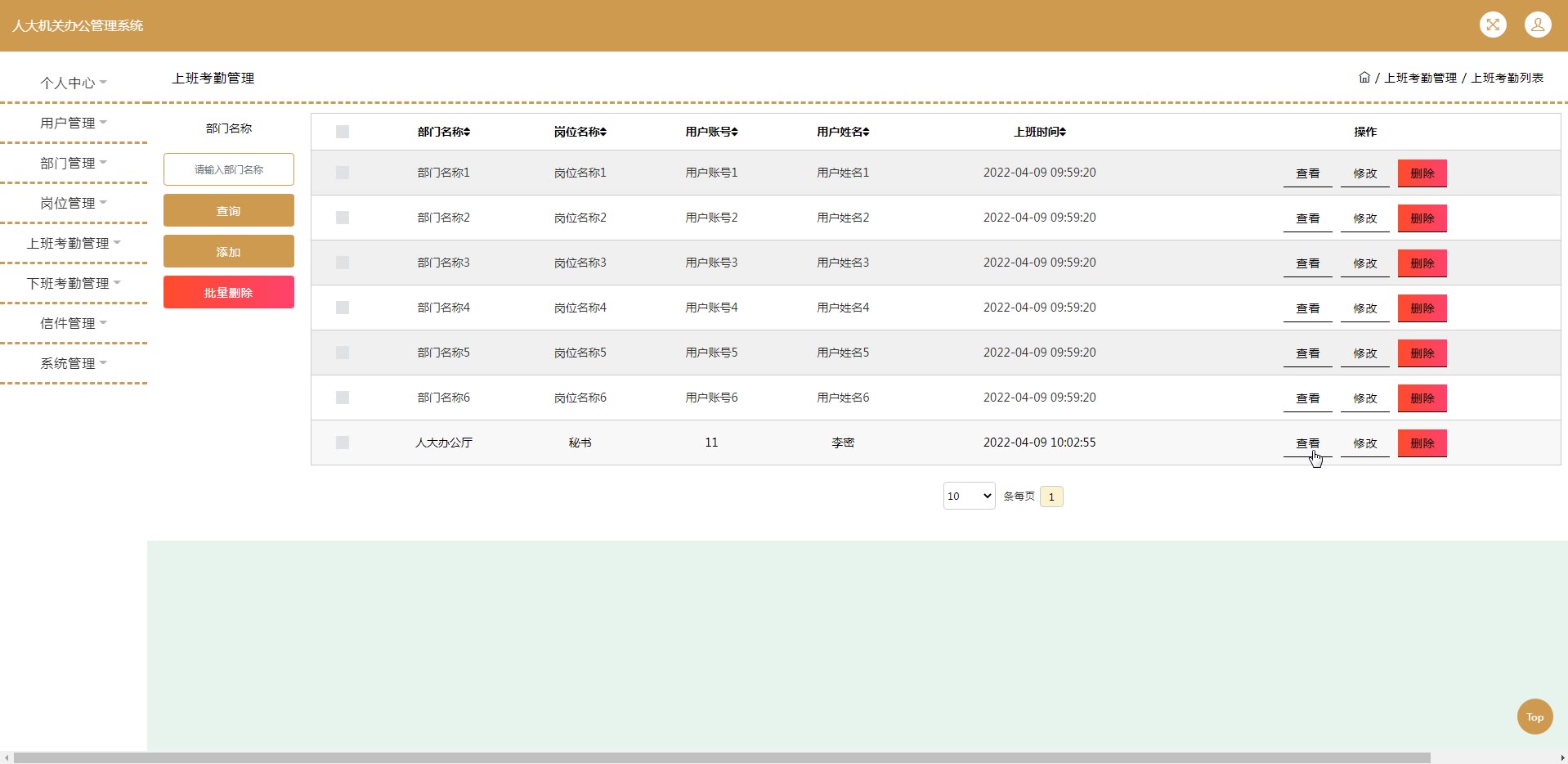Click the 批量删除 button

(228, 292)
